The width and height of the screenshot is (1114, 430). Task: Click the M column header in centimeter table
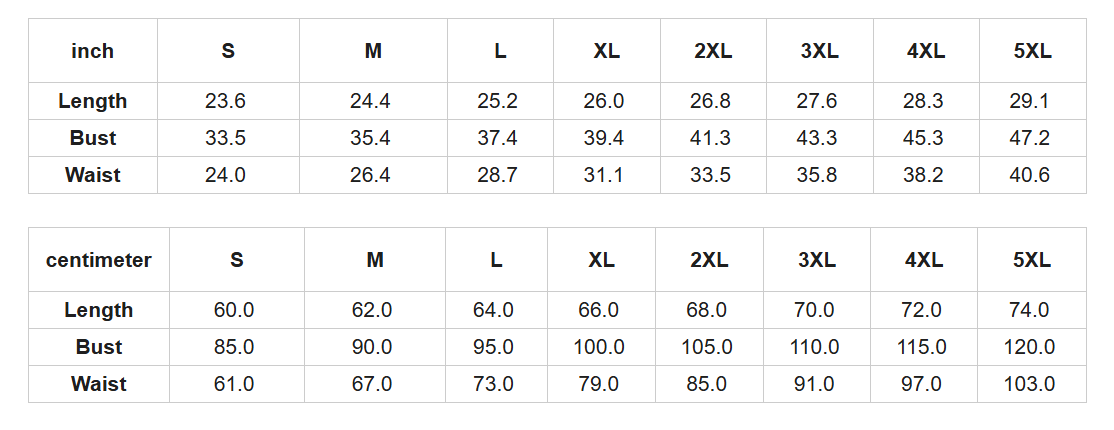(x=375, y=260)
